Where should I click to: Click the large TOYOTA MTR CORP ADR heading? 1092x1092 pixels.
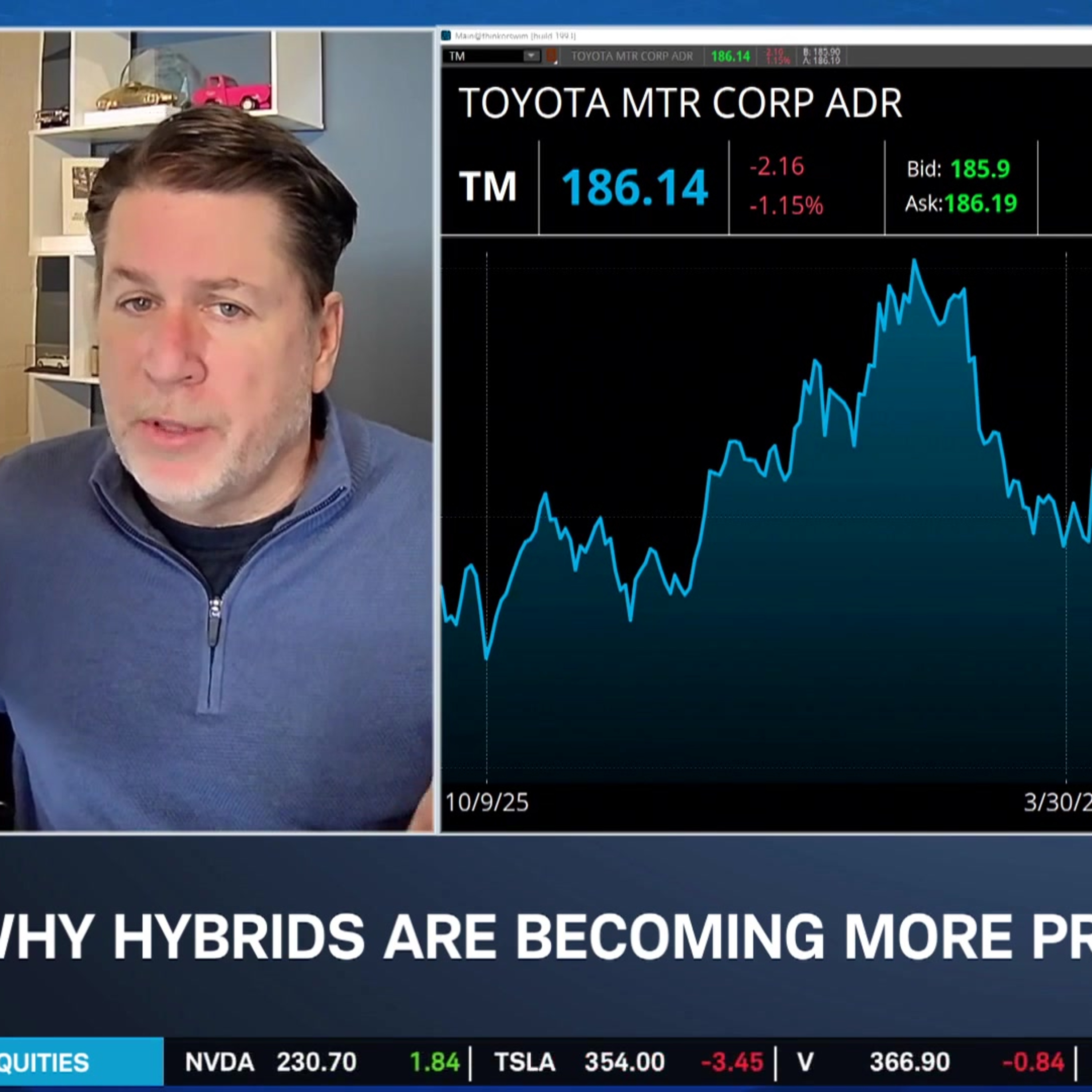point(681,103)
